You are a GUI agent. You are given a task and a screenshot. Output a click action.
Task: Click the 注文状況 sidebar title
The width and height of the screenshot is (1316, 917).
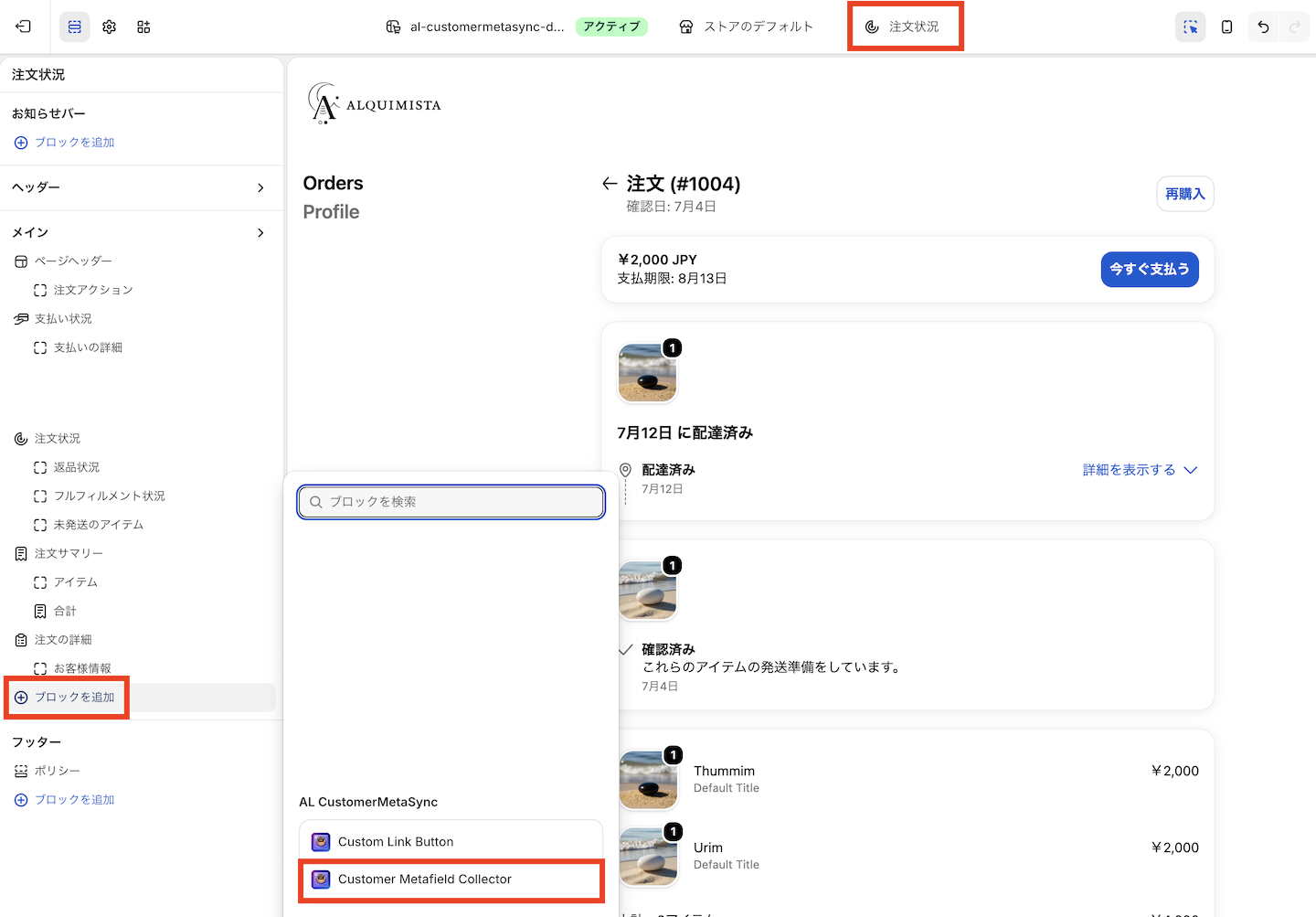click(38, 75)
